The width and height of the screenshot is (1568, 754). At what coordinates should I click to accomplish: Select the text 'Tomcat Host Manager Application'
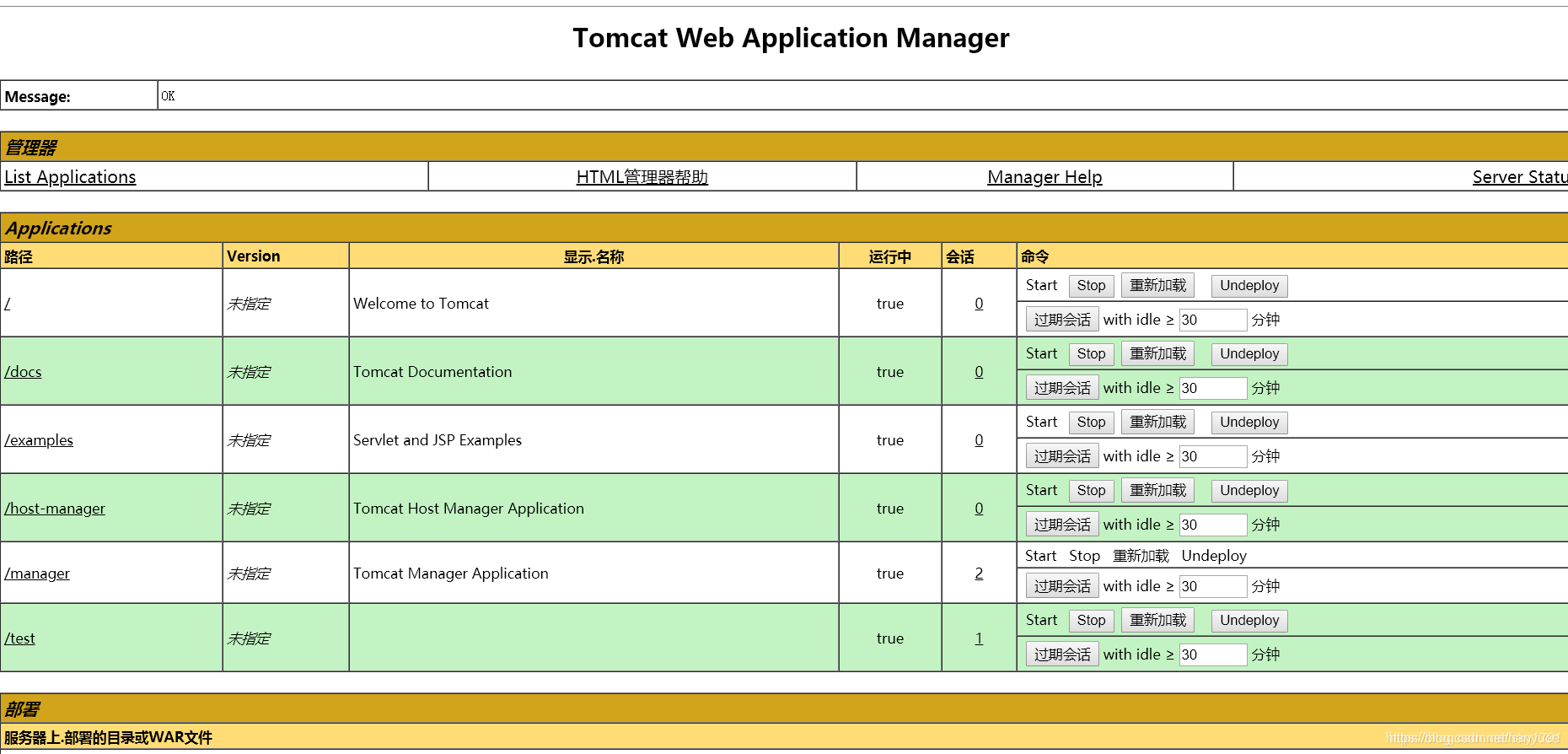pos(469,509)
